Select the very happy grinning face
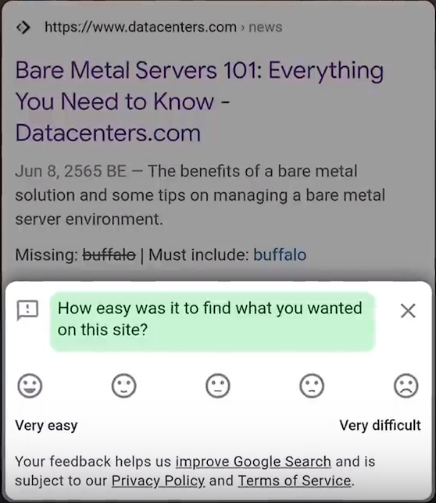Image resolution: width=436 pixels, height=503 pixels. (30, 386)
